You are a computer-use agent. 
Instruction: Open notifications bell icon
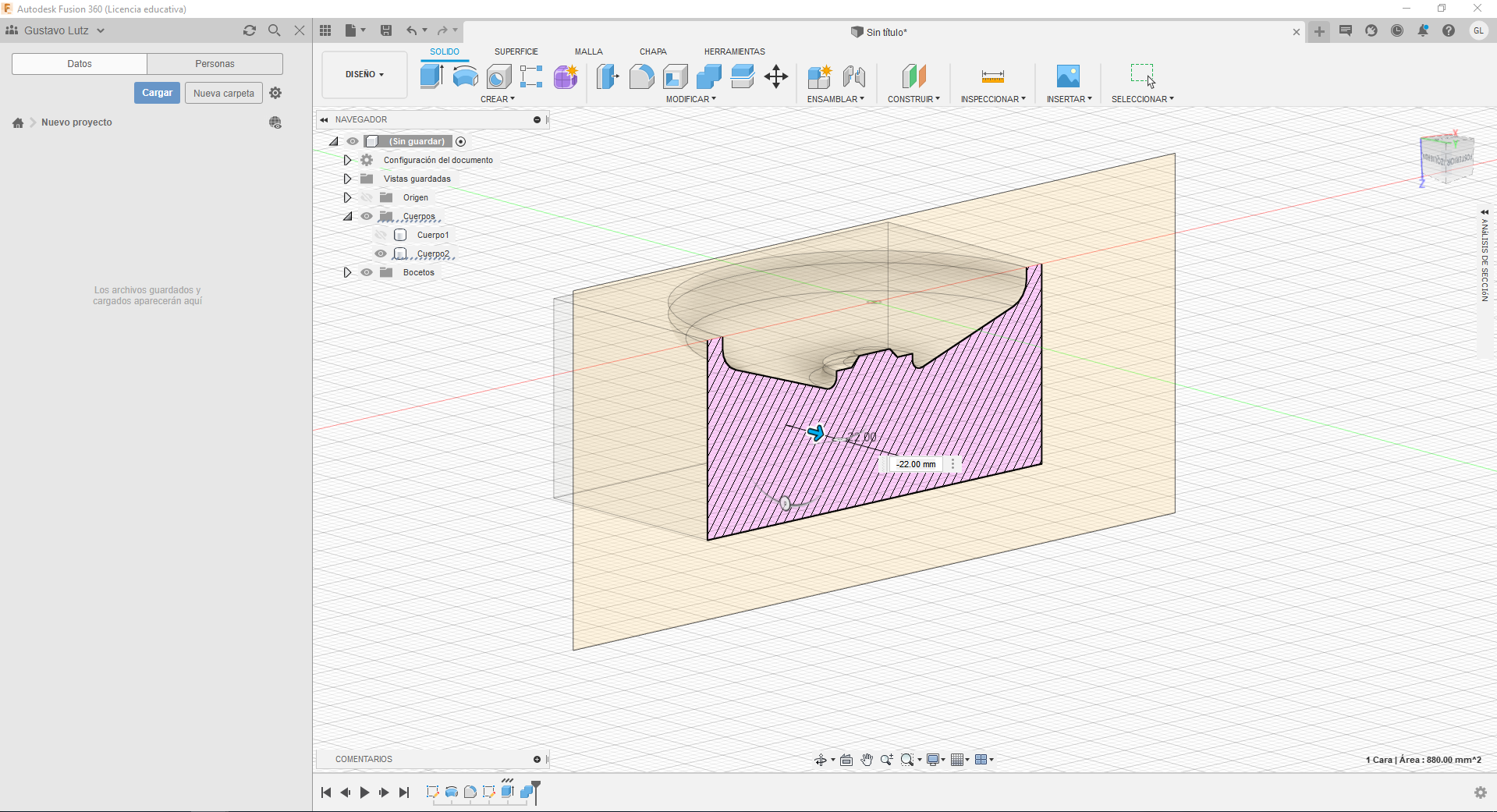click(x=1423, y=30)
